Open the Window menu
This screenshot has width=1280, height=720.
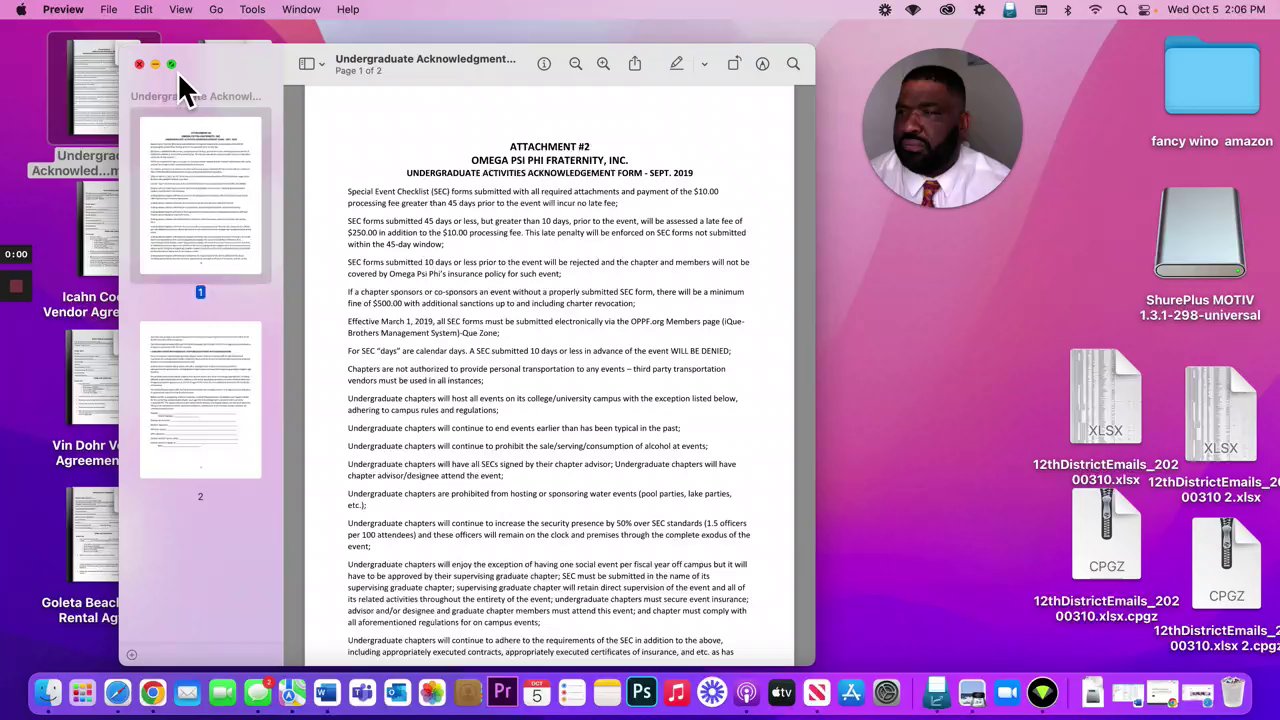301,10
